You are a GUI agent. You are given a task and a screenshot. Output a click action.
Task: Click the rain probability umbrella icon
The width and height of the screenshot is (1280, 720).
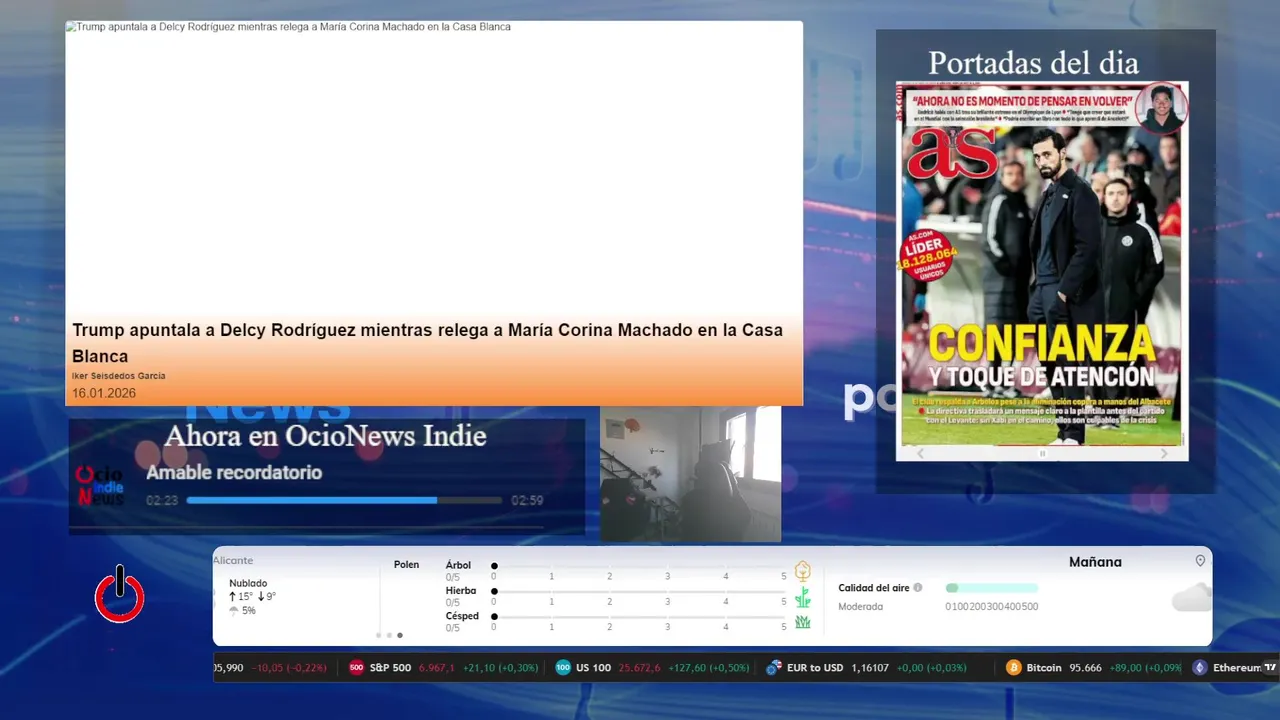[x=234, y=610]
